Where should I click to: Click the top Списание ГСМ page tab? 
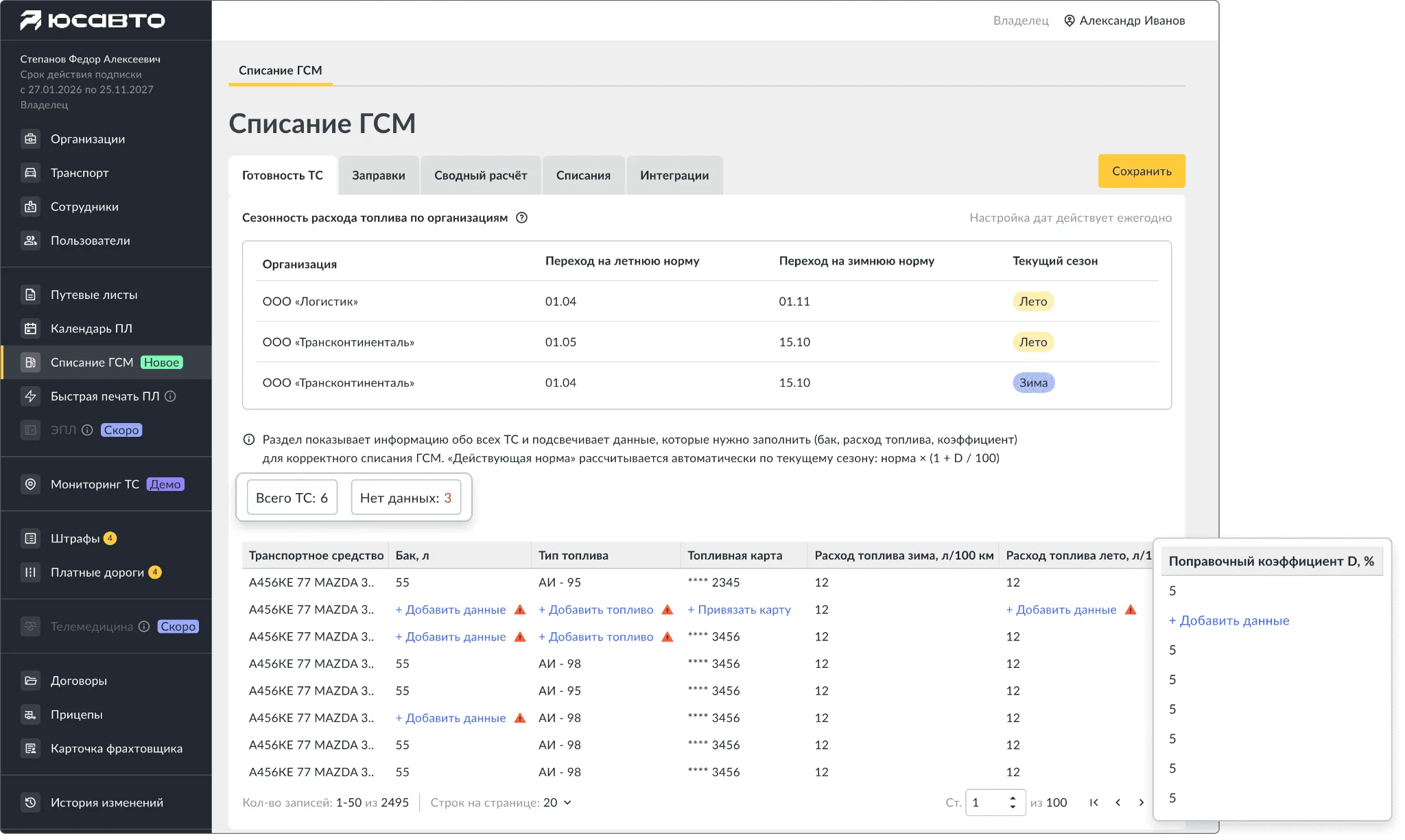[x=281, y=71]
